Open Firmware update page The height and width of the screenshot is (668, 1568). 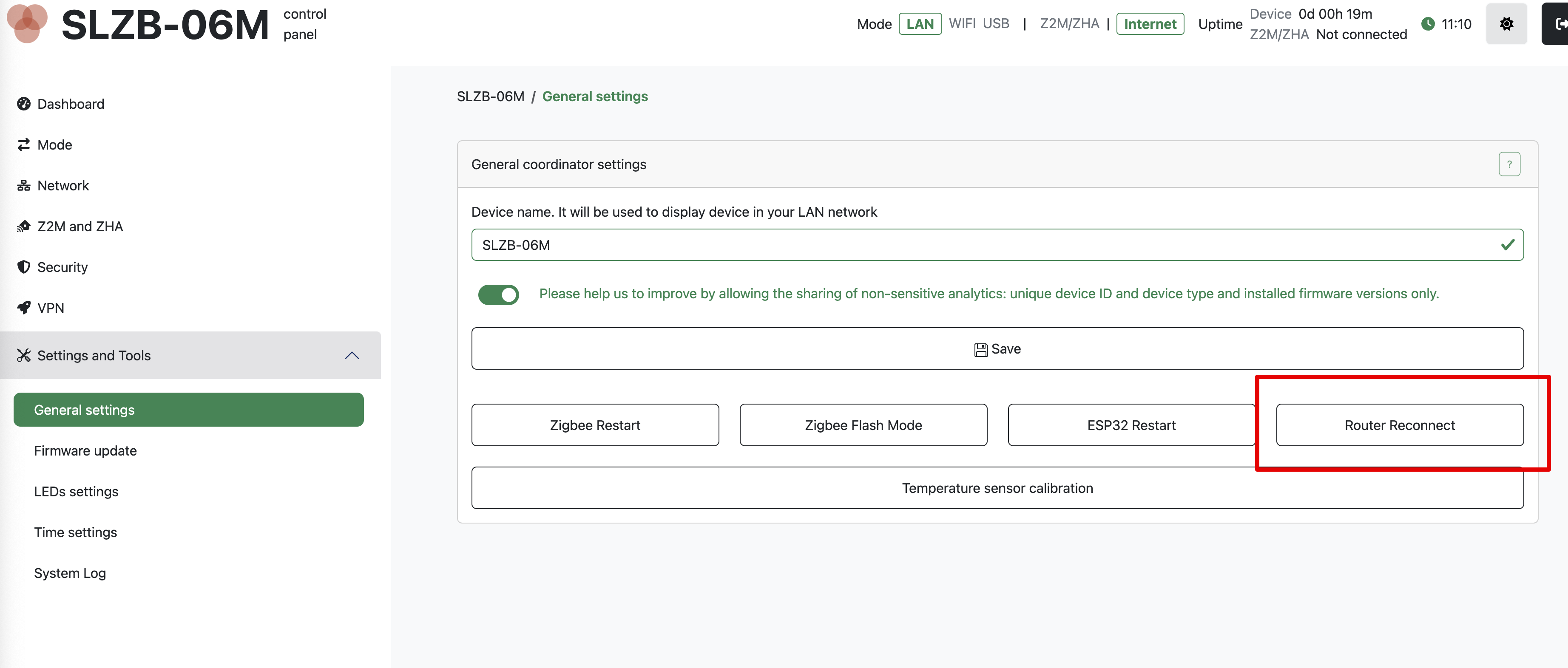click(x=85, y=451)
